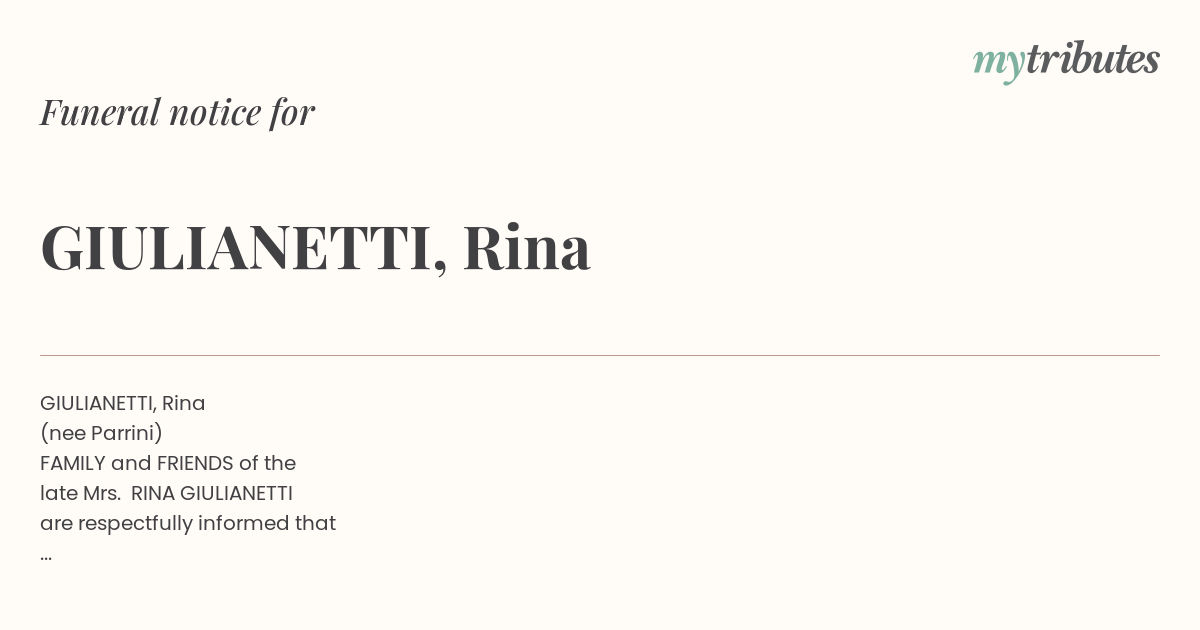Click "Rina" in the large bold heading

click(x=526, y=247)
